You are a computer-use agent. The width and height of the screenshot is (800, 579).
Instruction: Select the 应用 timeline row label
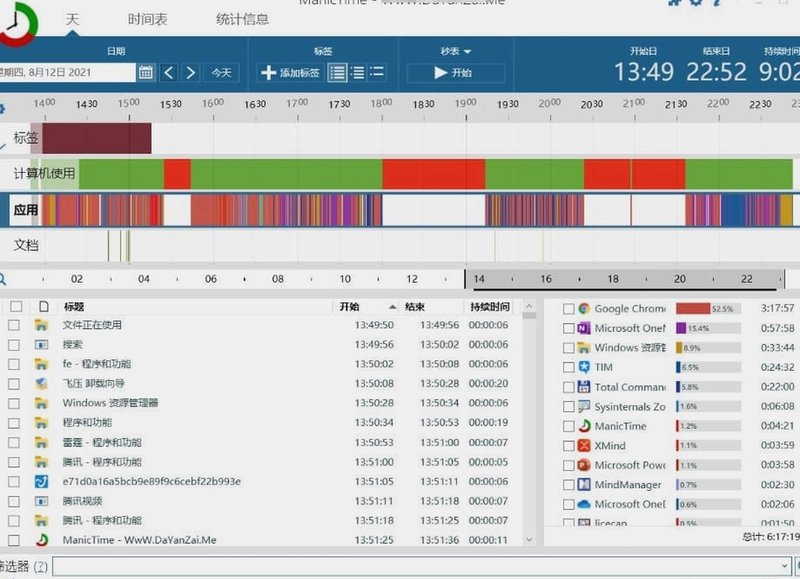26,210
